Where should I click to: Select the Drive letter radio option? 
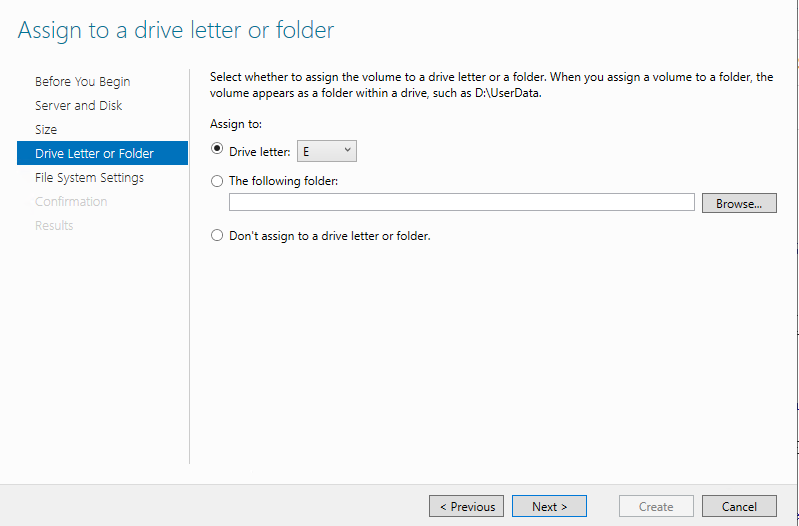tap(217, 149)
